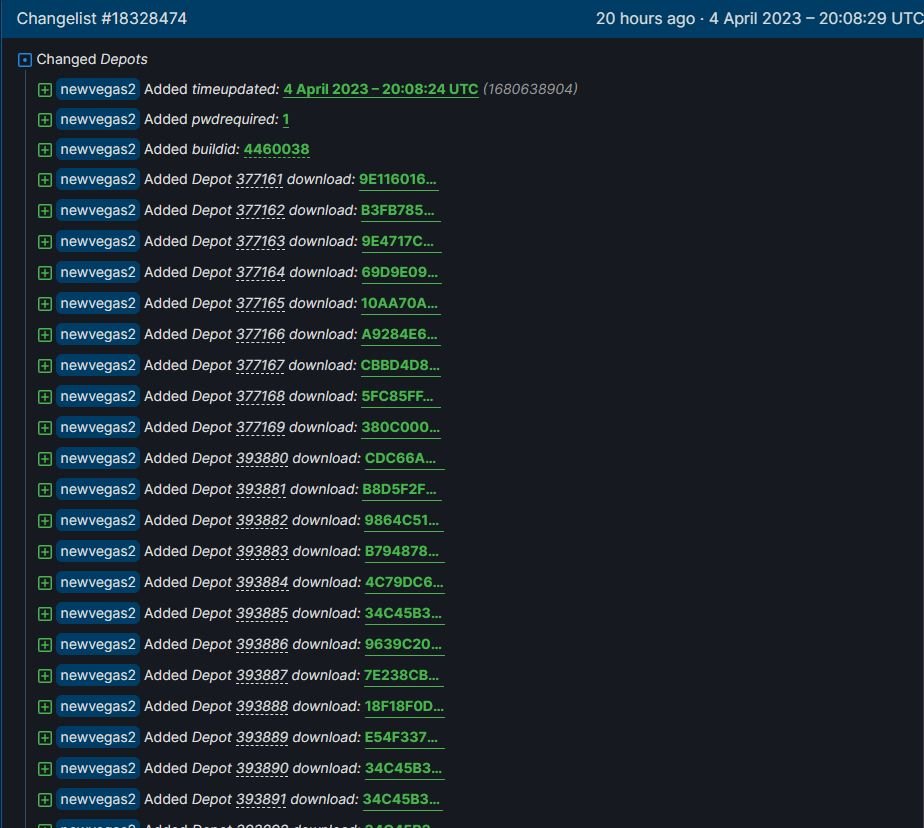Open manifest 9E116016... link
Viewport: 924px width, 828px height.
pos(398,180)
